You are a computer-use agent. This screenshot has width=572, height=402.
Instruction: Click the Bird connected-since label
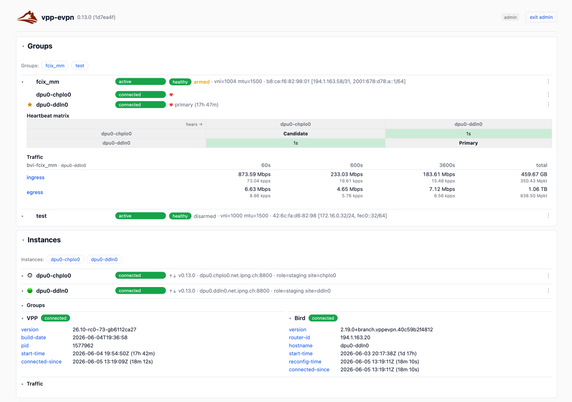click(309, 370)
